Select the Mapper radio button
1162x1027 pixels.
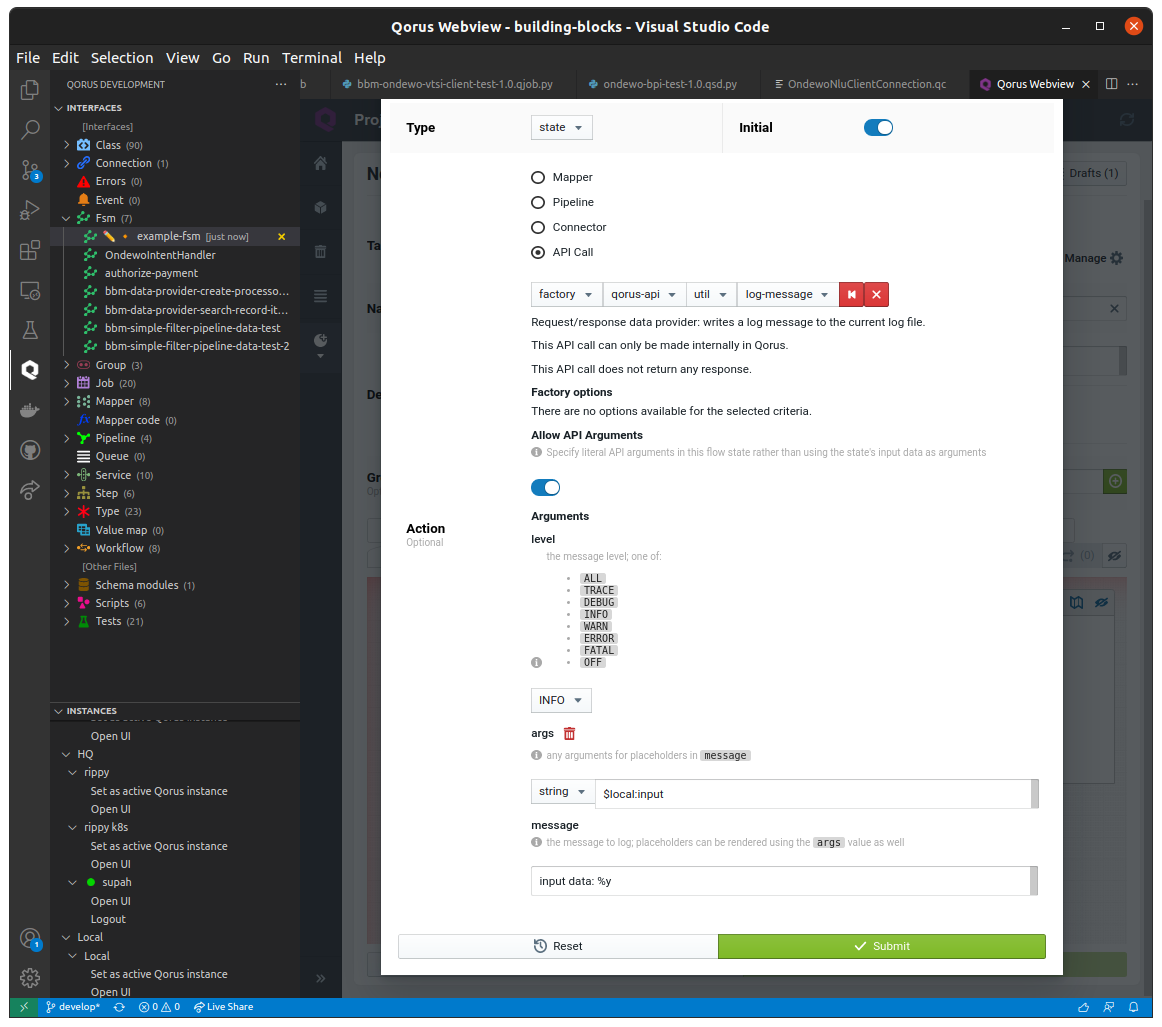click(538, 177)
